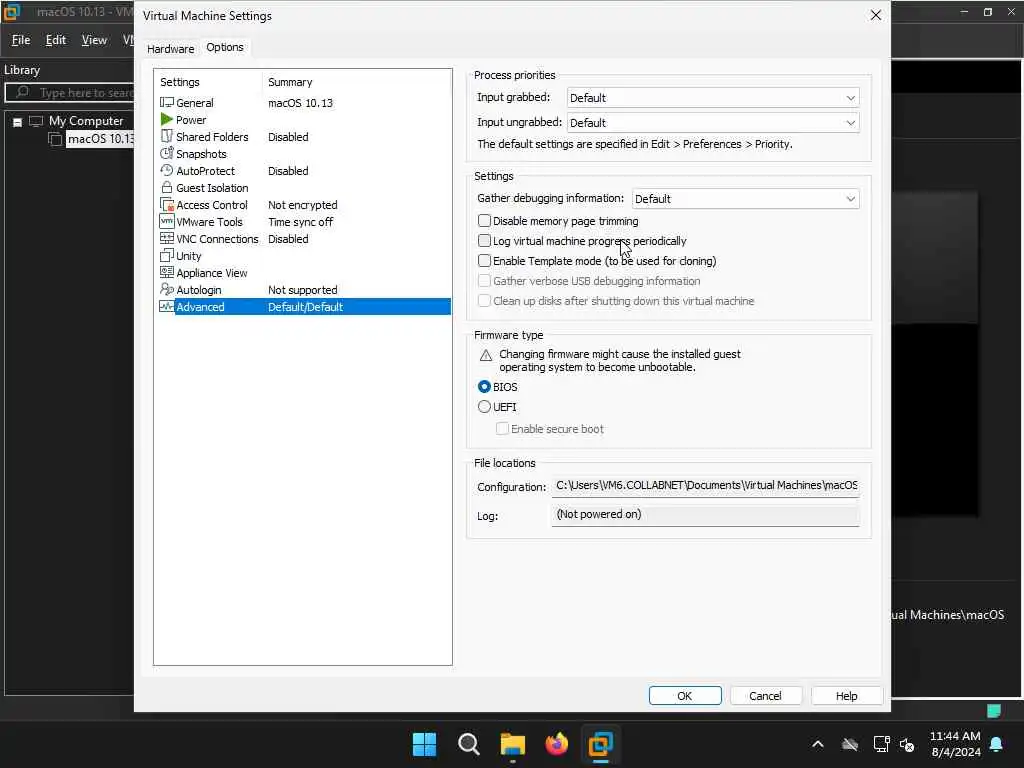Click the VMware Workstation taskbar icon
Viewport: 1024px width, 768px height.
click(x=600, y=744)
